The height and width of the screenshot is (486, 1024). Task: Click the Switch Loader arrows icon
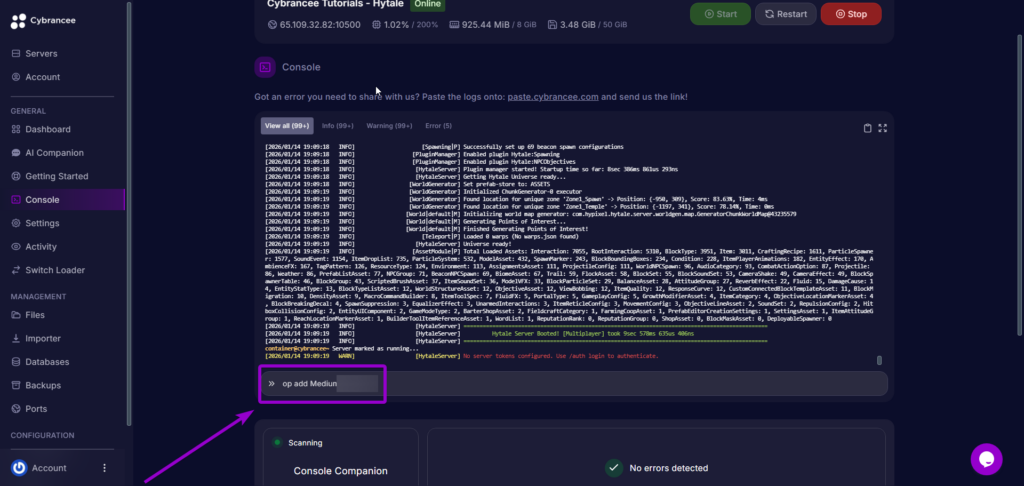coord(16,270)
